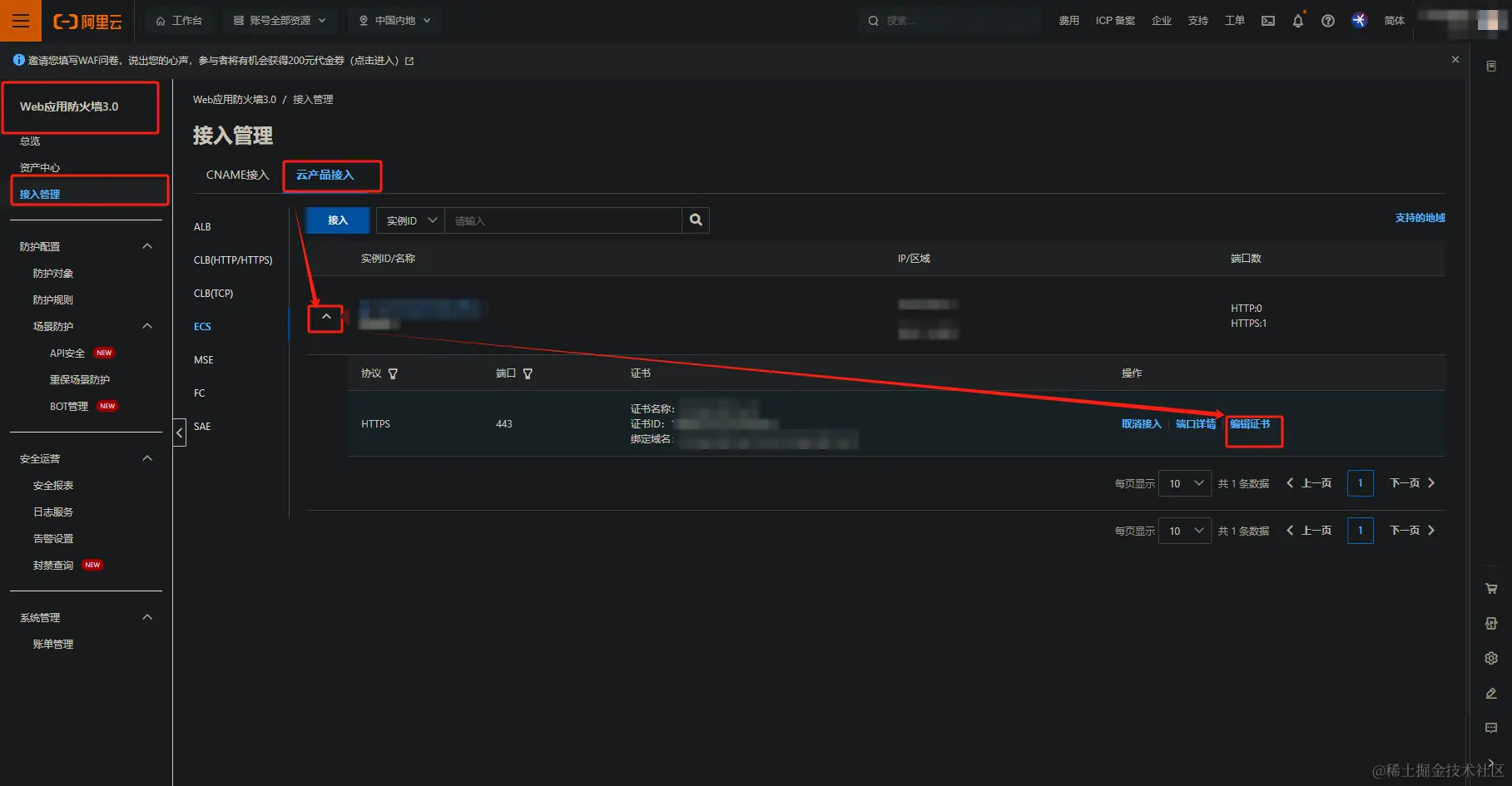Click the blue 接入 button
Viewport: 1512px width, 786px height.
point(338,220)
